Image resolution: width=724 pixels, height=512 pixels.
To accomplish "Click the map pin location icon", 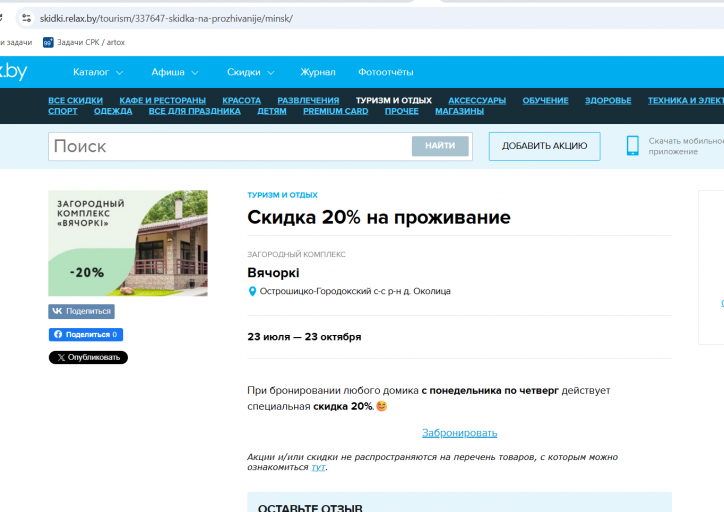I will point(252,291).
